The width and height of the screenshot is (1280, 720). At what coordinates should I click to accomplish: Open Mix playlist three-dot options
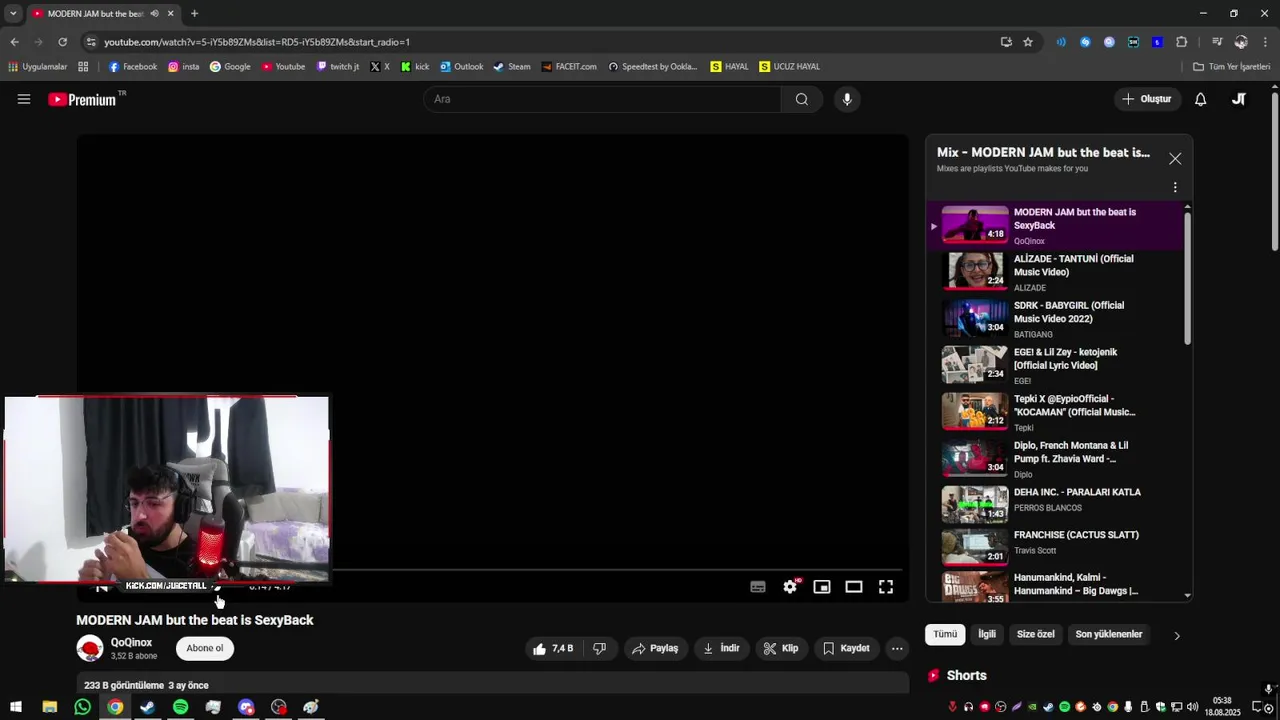click(1175, 187)
